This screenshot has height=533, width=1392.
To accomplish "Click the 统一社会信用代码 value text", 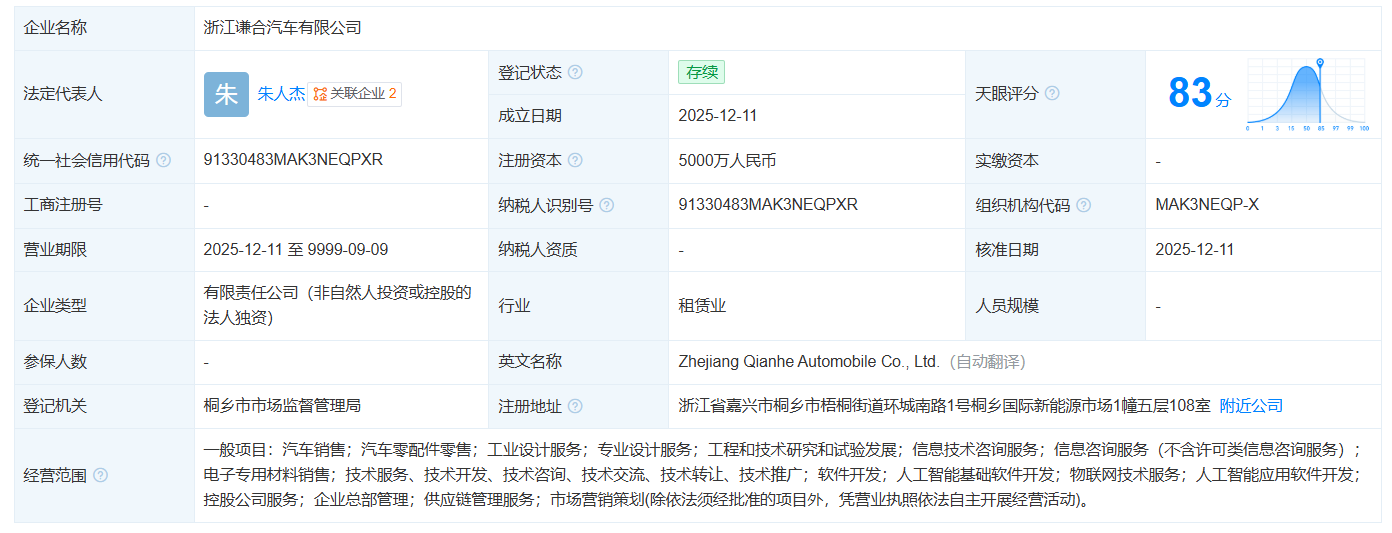I will coord(293,160).
